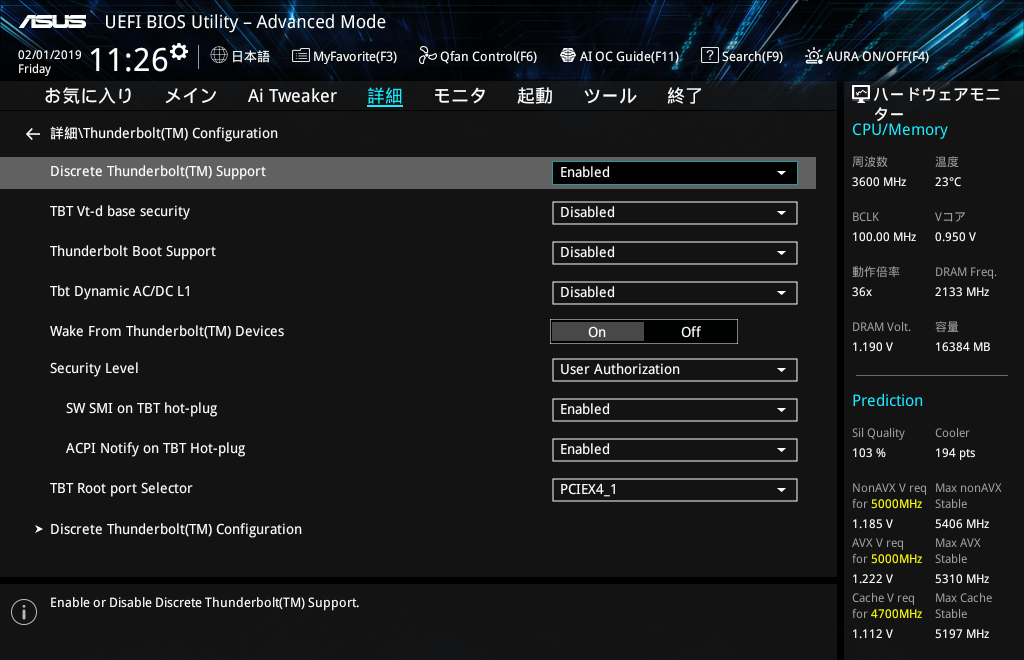
Task: Select the 終了 tab
Action: 684,96
